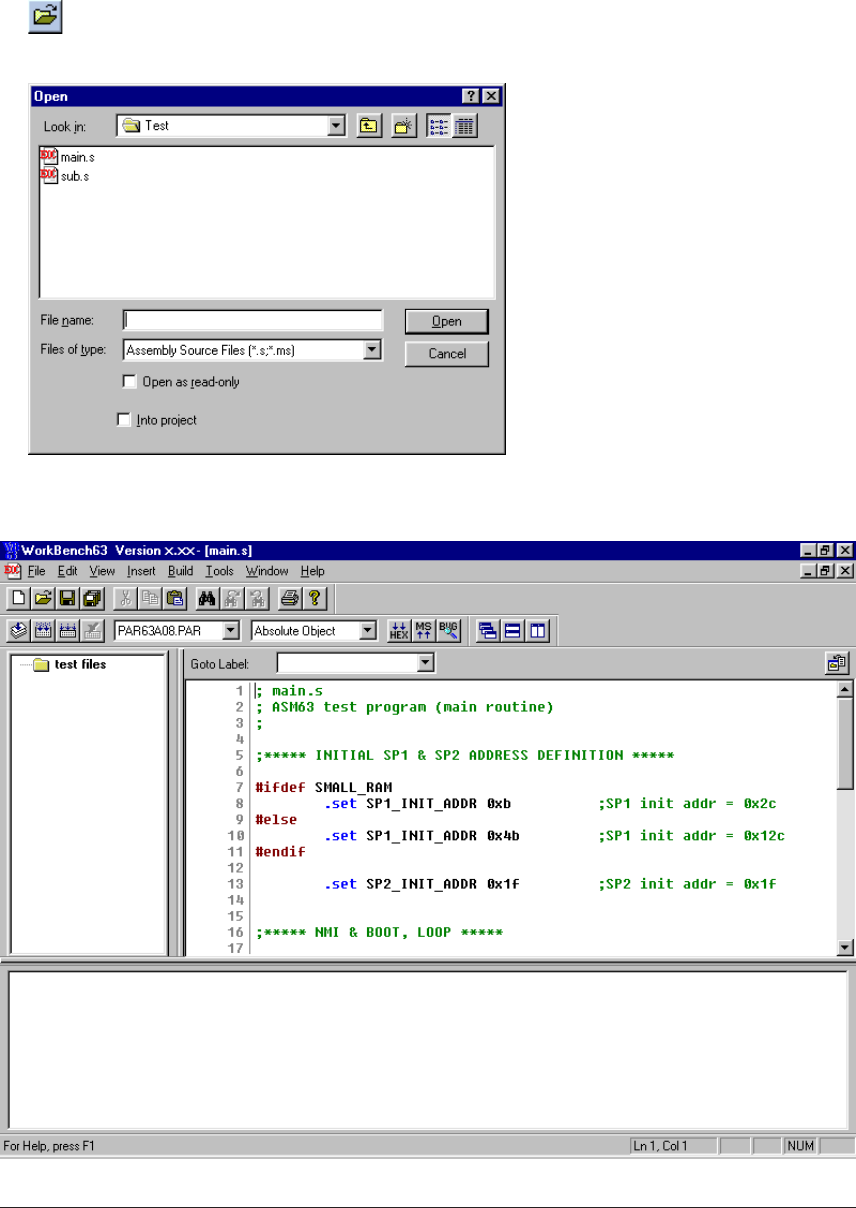The image size is (856, 1208).
Task: Enable Open as read-only checkbox
Action: click(128, 382)
